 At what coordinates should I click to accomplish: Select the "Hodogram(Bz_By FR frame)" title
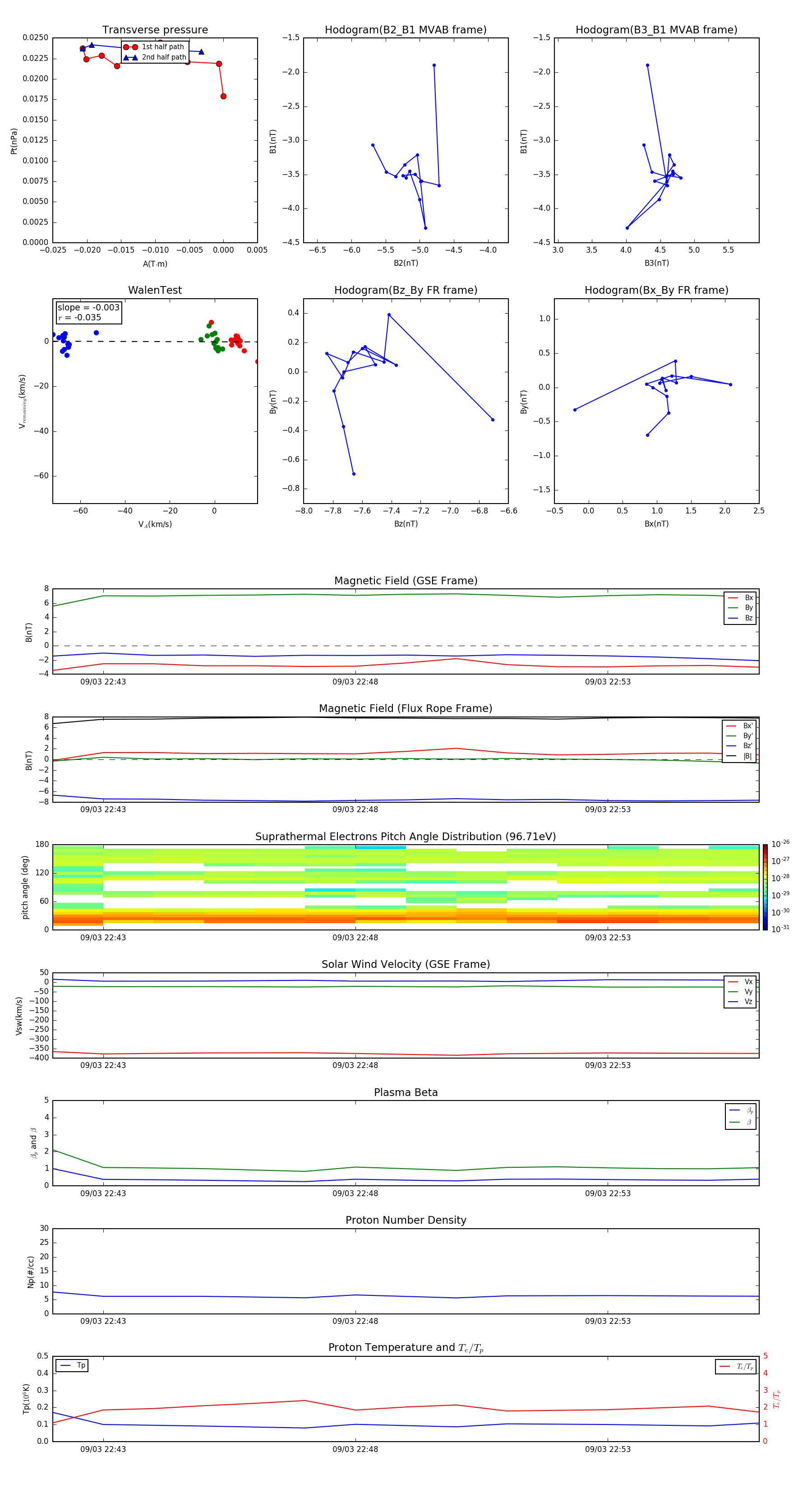(x=406, y=290)
